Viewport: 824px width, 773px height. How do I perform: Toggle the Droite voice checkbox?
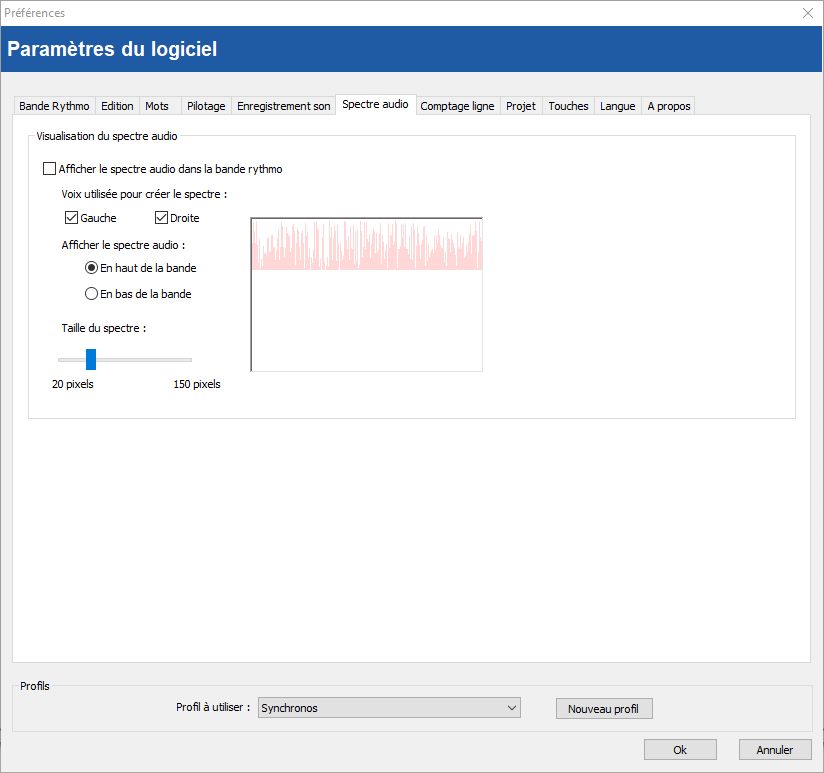coord(161,218)
